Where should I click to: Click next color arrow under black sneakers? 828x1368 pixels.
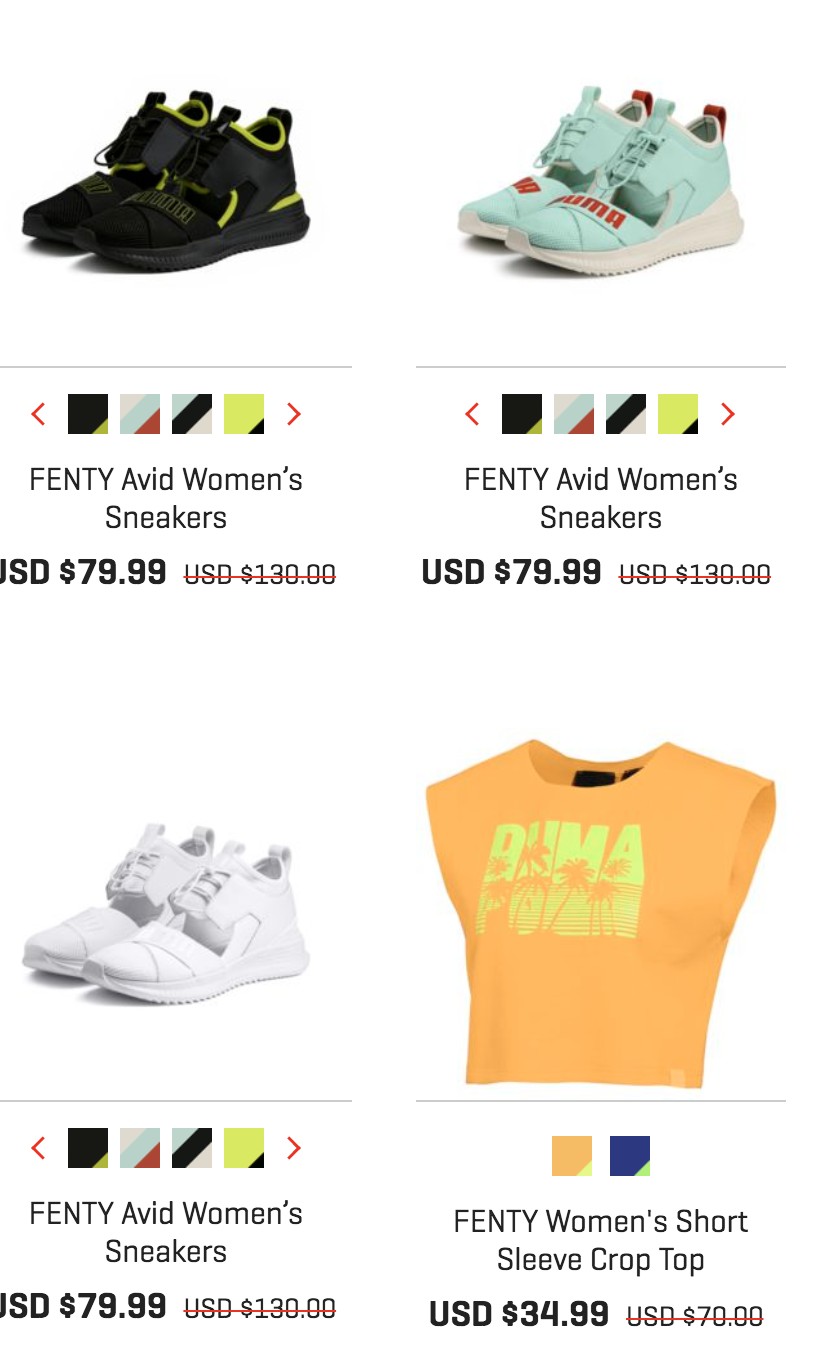tap(293, 414)
